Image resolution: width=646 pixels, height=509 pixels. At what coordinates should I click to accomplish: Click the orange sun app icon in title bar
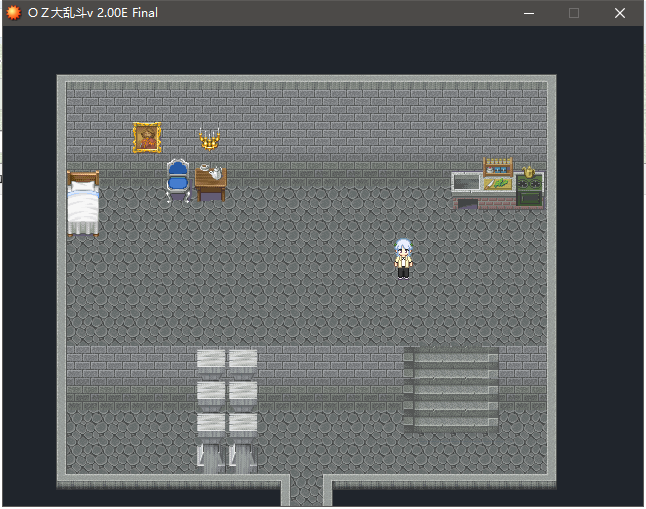click(x=14, y=13)
